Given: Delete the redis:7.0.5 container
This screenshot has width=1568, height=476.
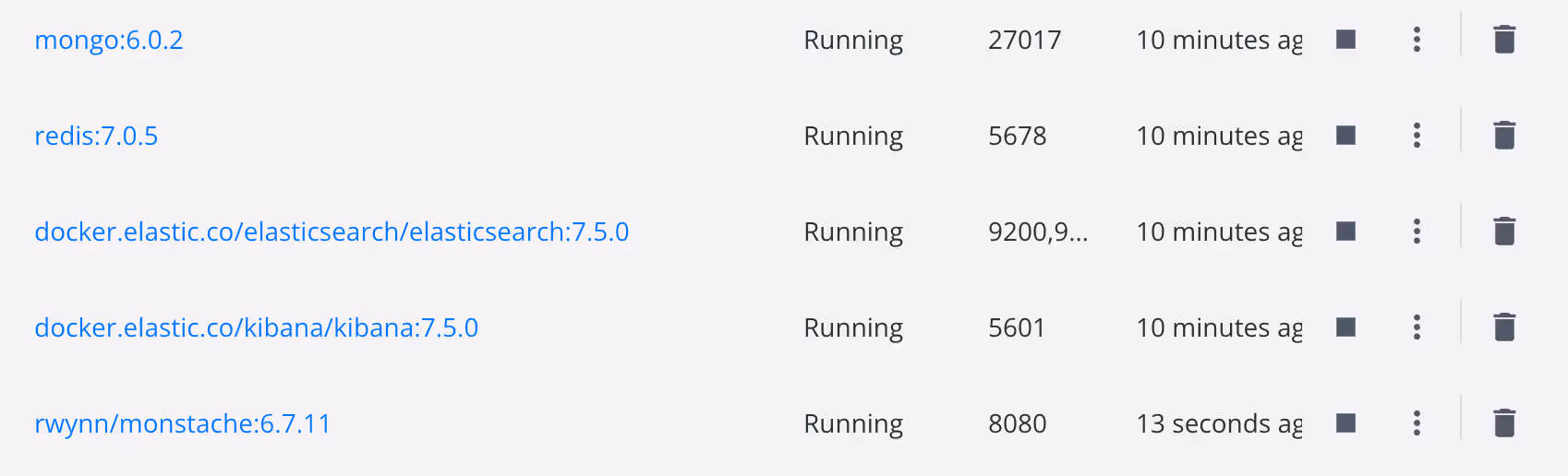Looking at the screenshot, I should 1504,136.
